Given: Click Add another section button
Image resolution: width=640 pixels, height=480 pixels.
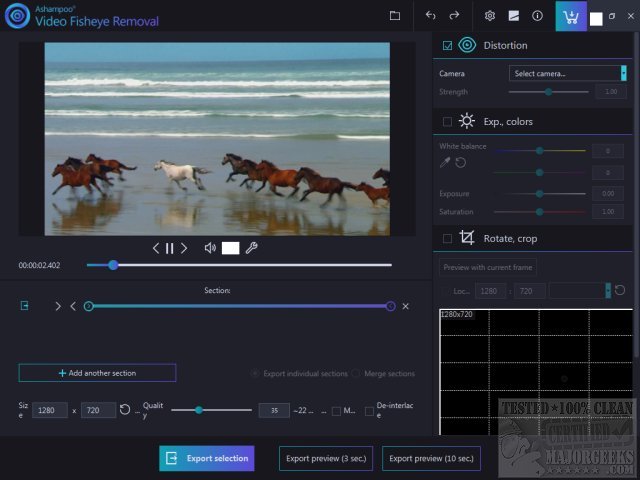Looking at the screenshot, I should pos(97,373).
